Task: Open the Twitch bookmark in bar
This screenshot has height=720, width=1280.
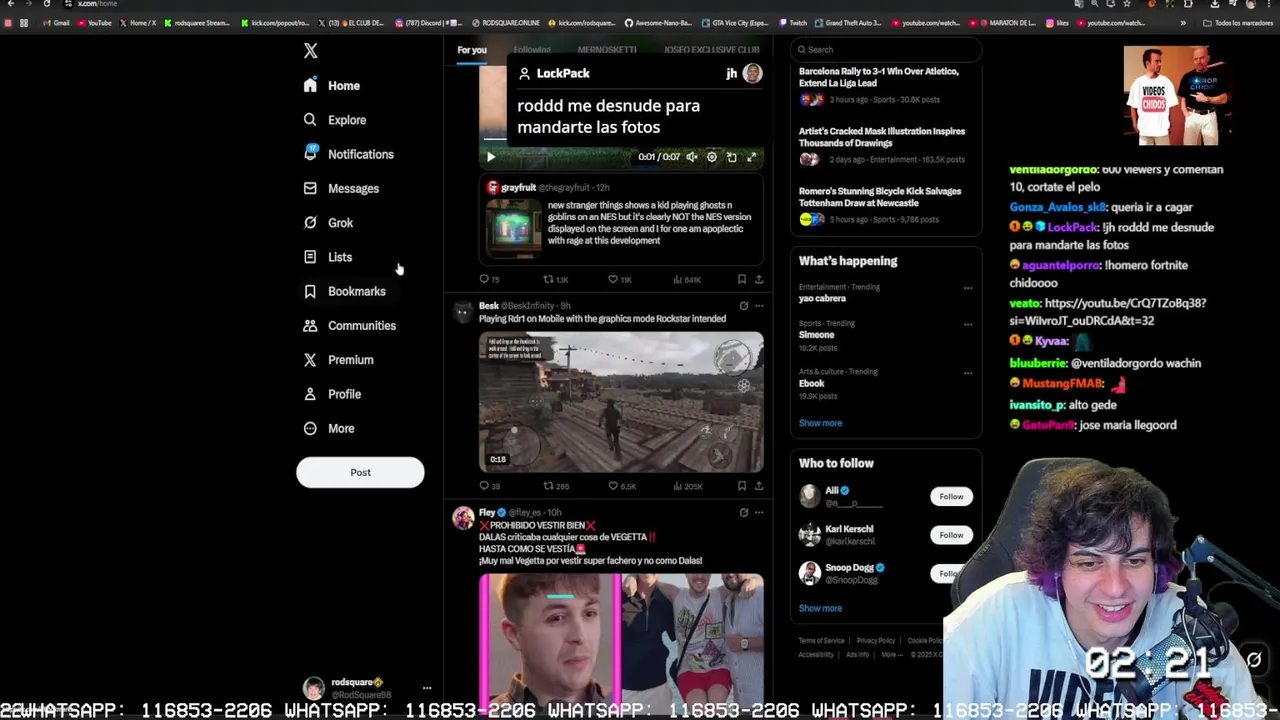Action: click(793, 23)
